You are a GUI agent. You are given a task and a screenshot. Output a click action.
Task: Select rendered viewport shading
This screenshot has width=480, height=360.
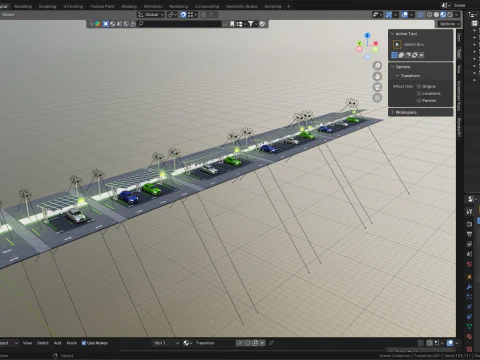[x=450, y=15]
